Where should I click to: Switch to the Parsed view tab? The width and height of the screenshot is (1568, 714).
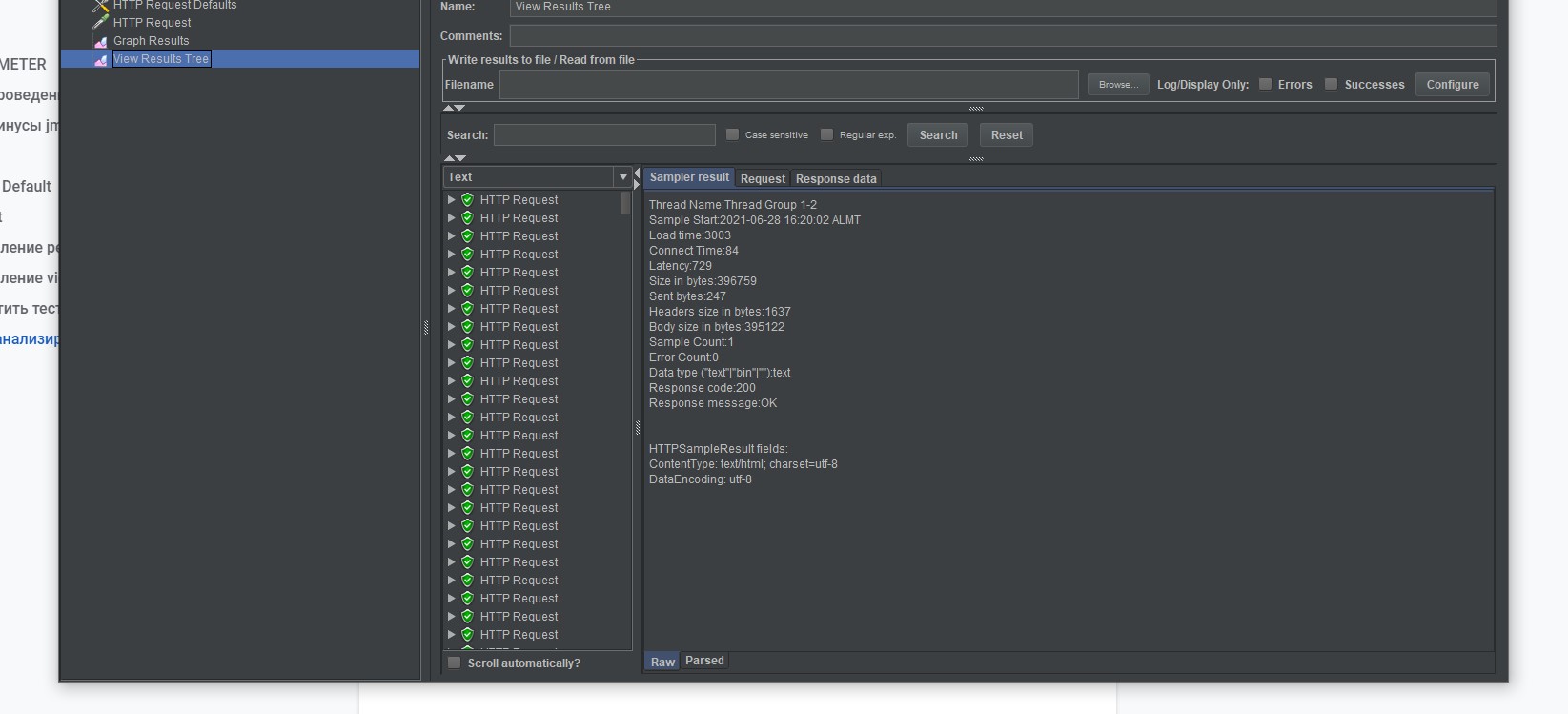[x=704, y=661]
